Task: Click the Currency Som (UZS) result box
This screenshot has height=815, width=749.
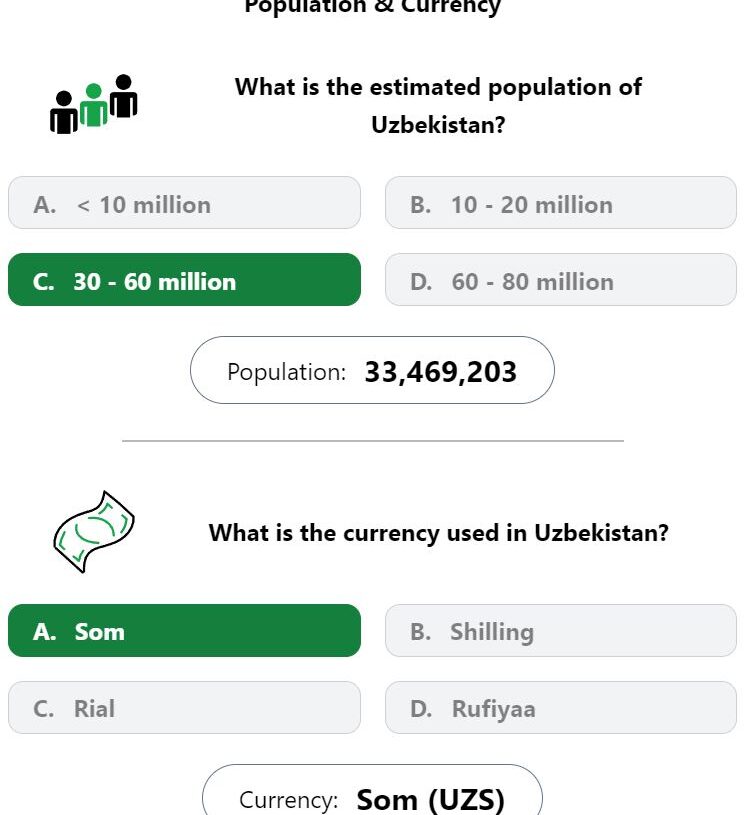Action: click(372, 790)
